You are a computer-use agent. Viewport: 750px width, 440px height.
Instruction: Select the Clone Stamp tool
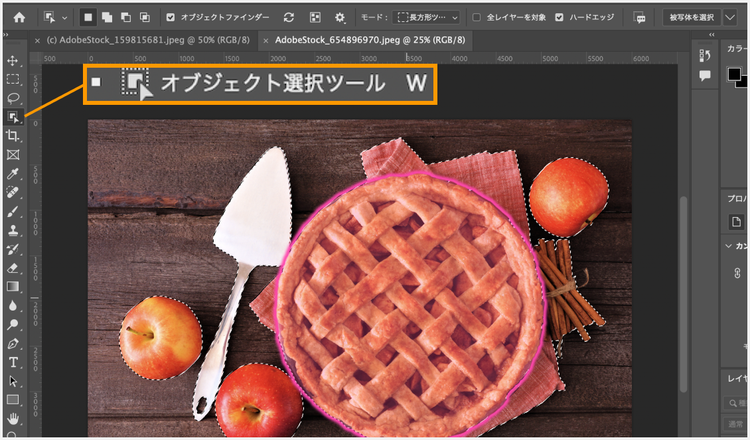pos(13,230)
